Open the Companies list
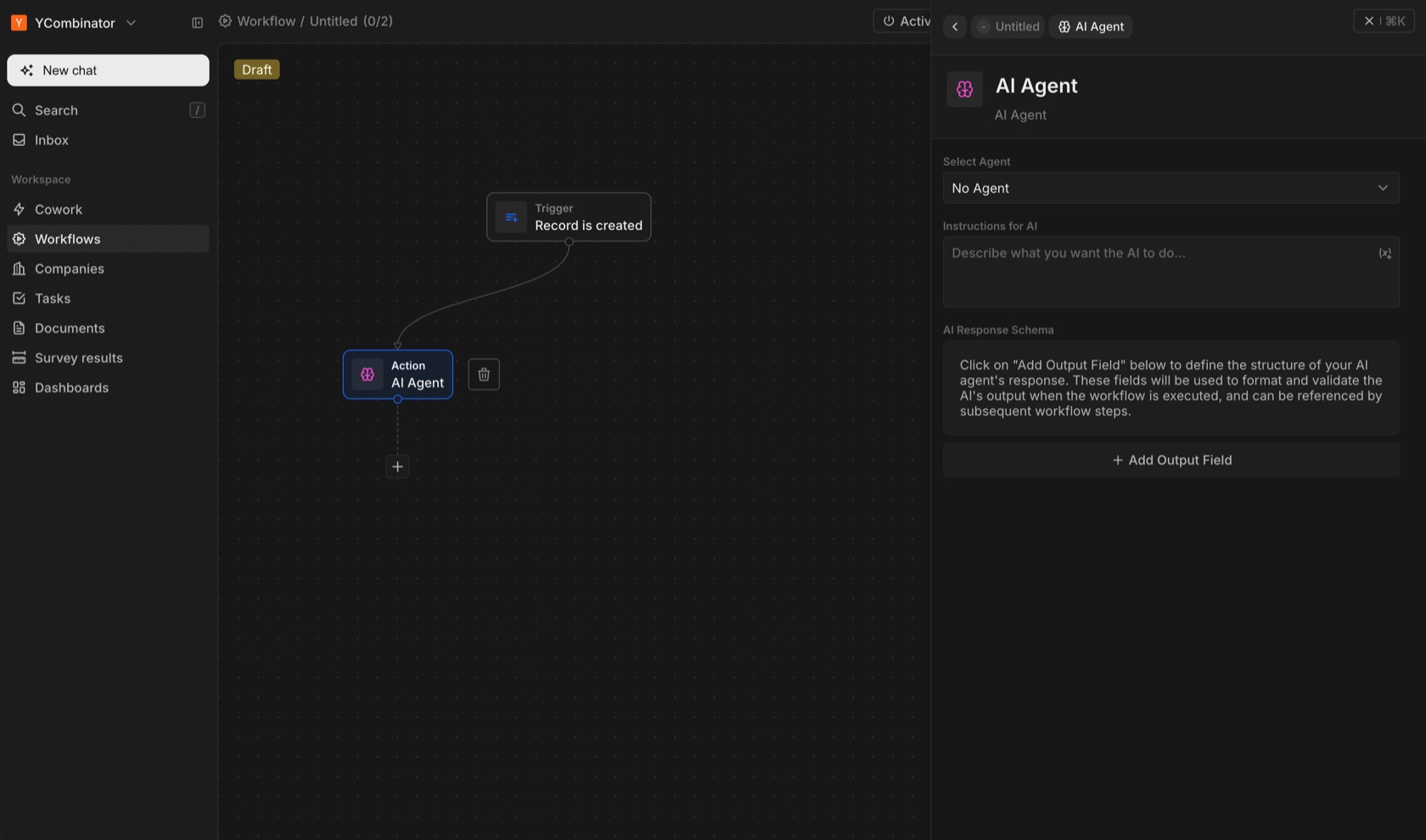1426x840 pixels. click(108, 269)
